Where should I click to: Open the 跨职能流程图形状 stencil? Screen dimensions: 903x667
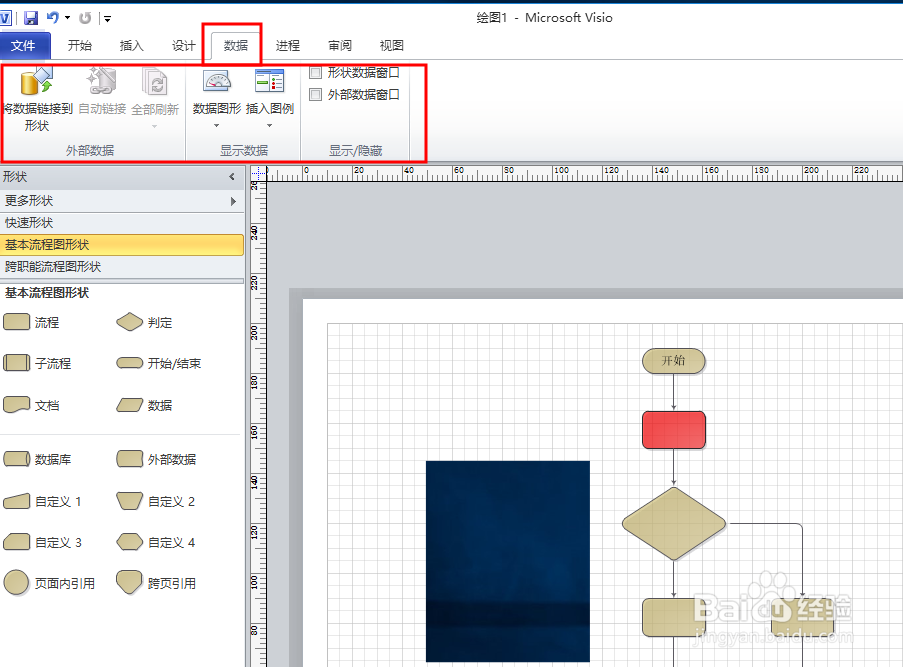click(x=53, y=267)
